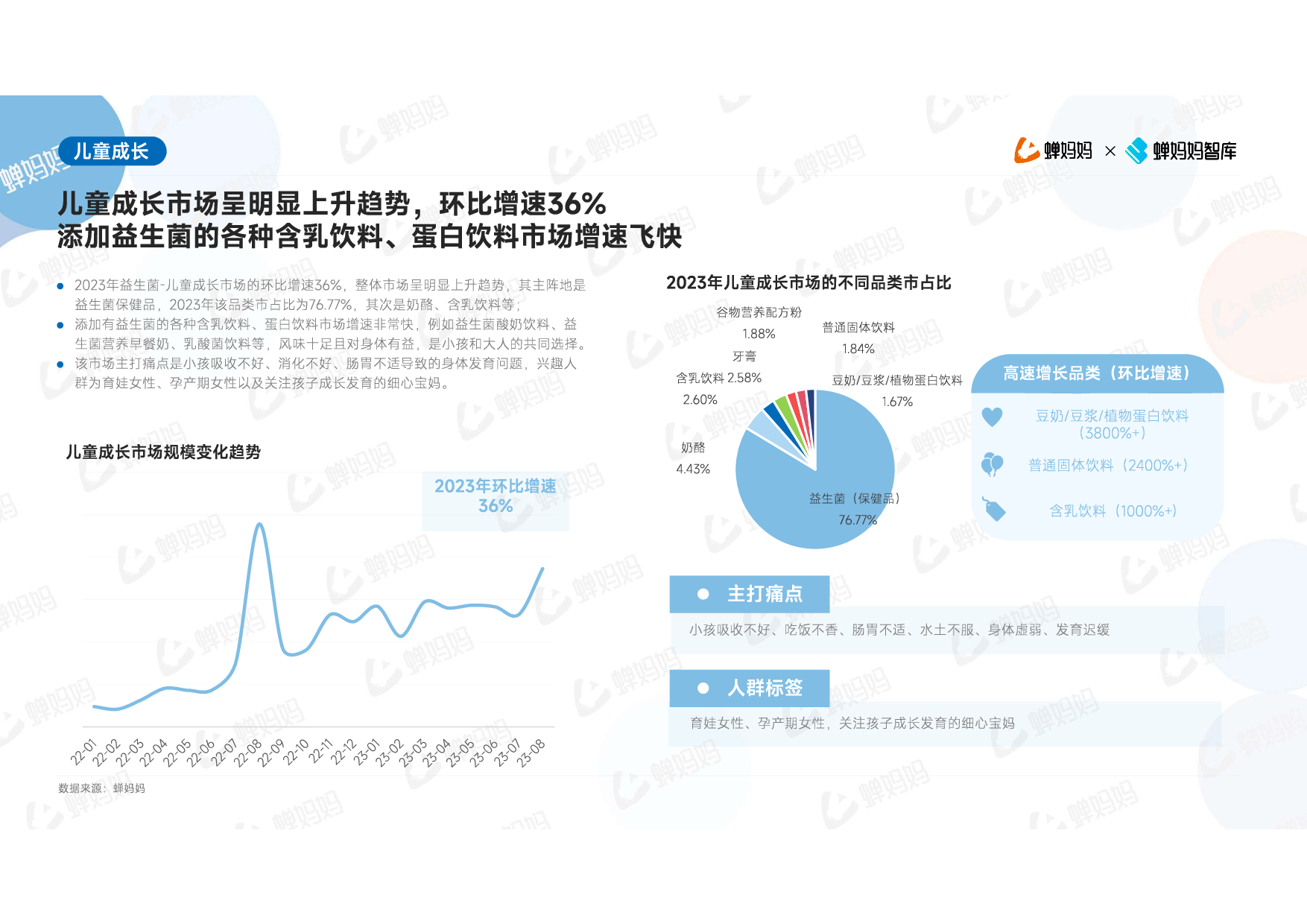This screenshot has width=1307, height=924.
Task: Click the blue 蝉妈妈智库 logo icon
Action: (x=1136, y=151)
